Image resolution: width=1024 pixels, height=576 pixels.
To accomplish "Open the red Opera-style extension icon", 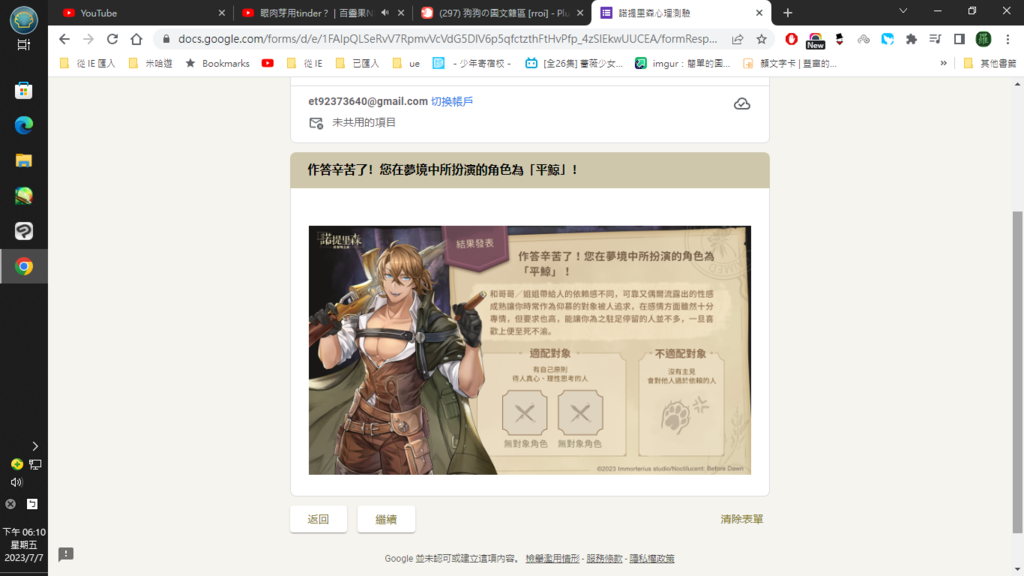I will point(791,39).
